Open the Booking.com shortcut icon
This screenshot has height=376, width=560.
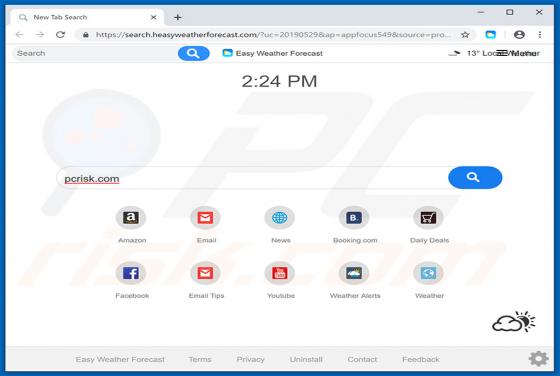pos(354,217)
